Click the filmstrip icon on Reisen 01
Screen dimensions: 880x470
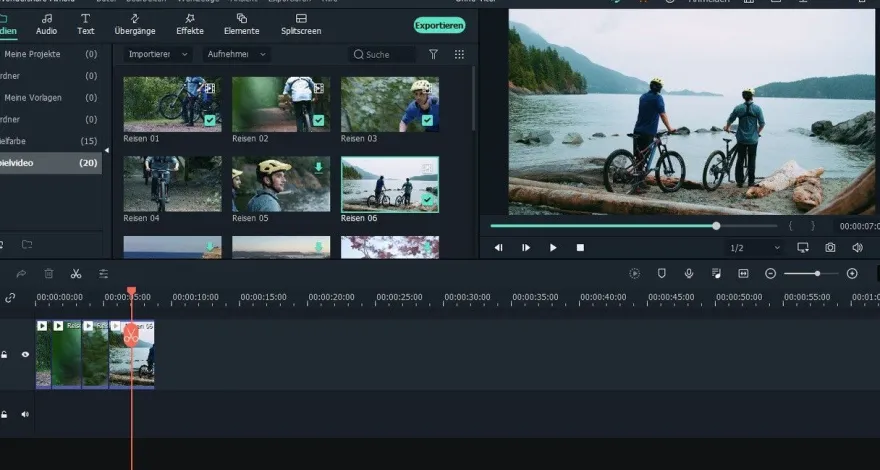click(210, 88)
